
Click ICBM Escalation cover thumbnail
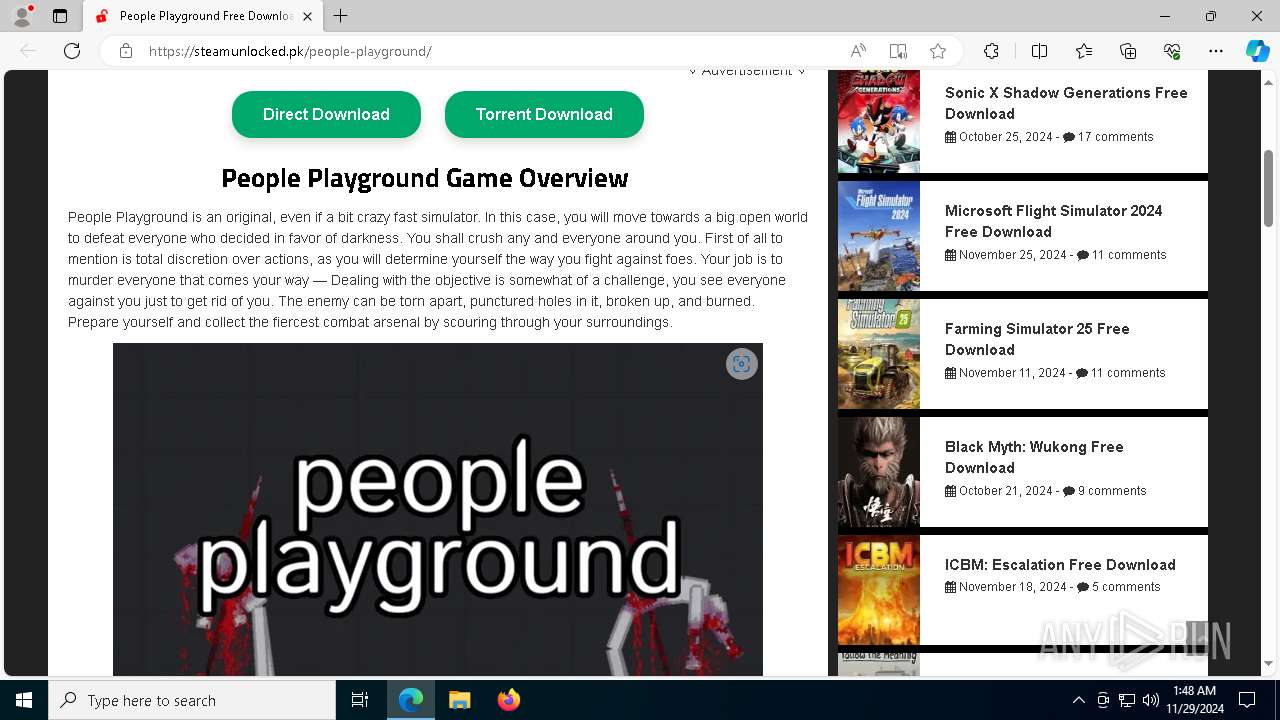879,590
